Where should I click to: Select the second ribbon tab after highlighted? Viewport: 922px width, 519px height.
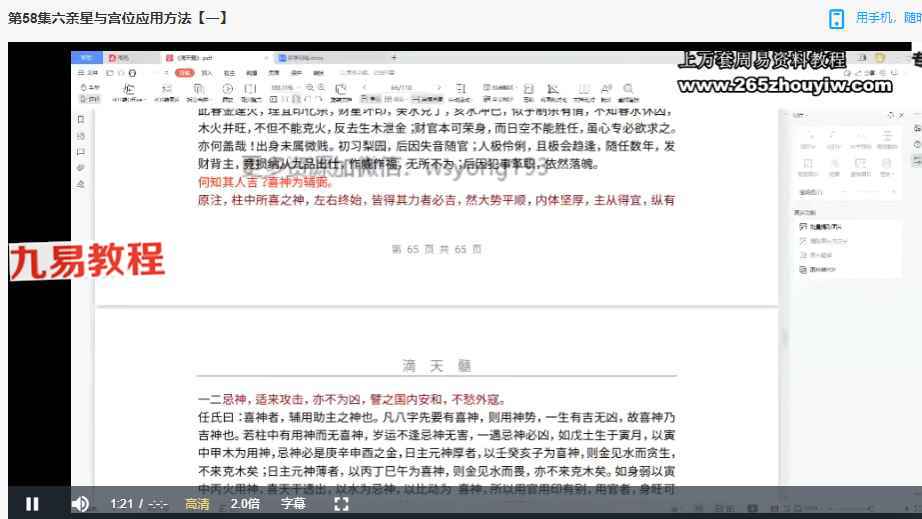[229, 73]
